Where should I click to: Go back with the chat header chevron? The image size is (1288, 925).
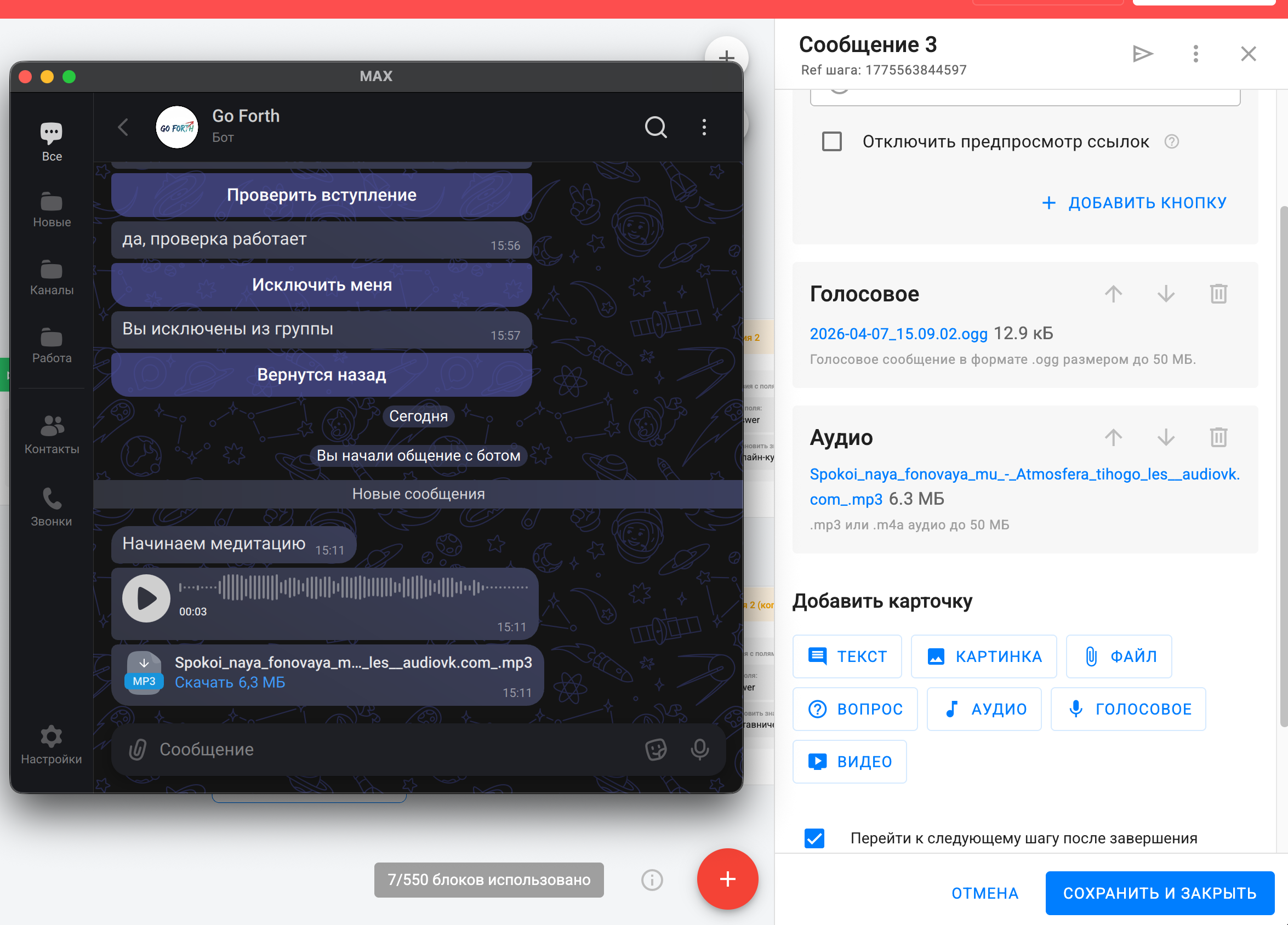(123, 127)
